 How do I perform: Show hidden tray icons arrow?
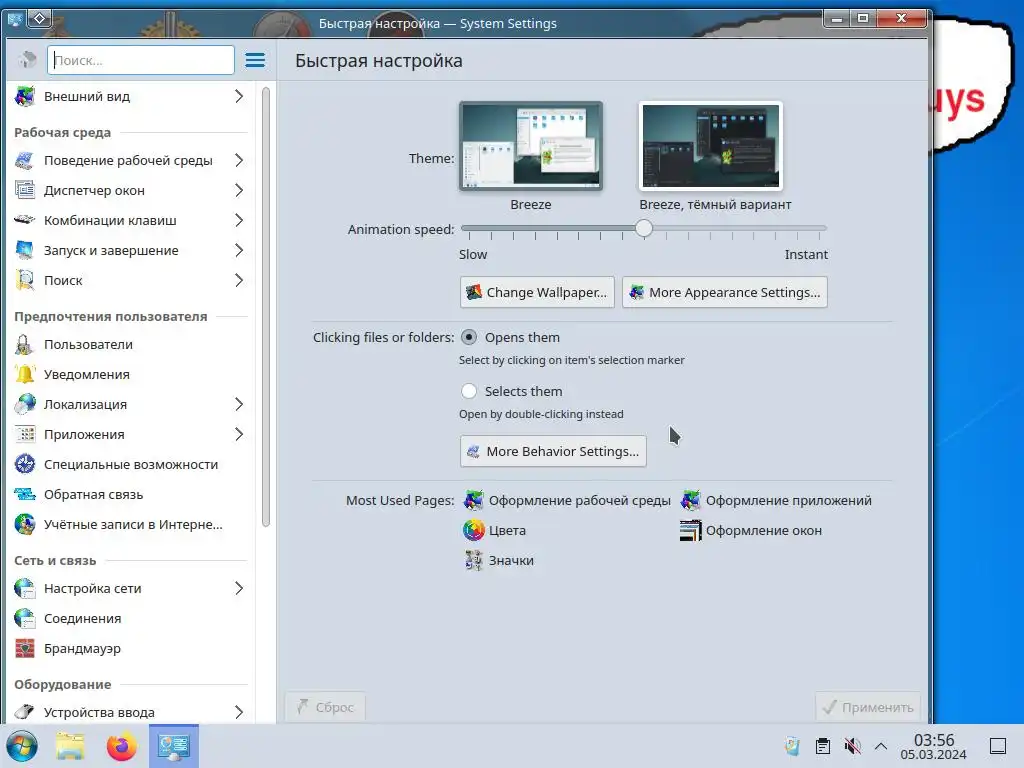coord(881,746)
